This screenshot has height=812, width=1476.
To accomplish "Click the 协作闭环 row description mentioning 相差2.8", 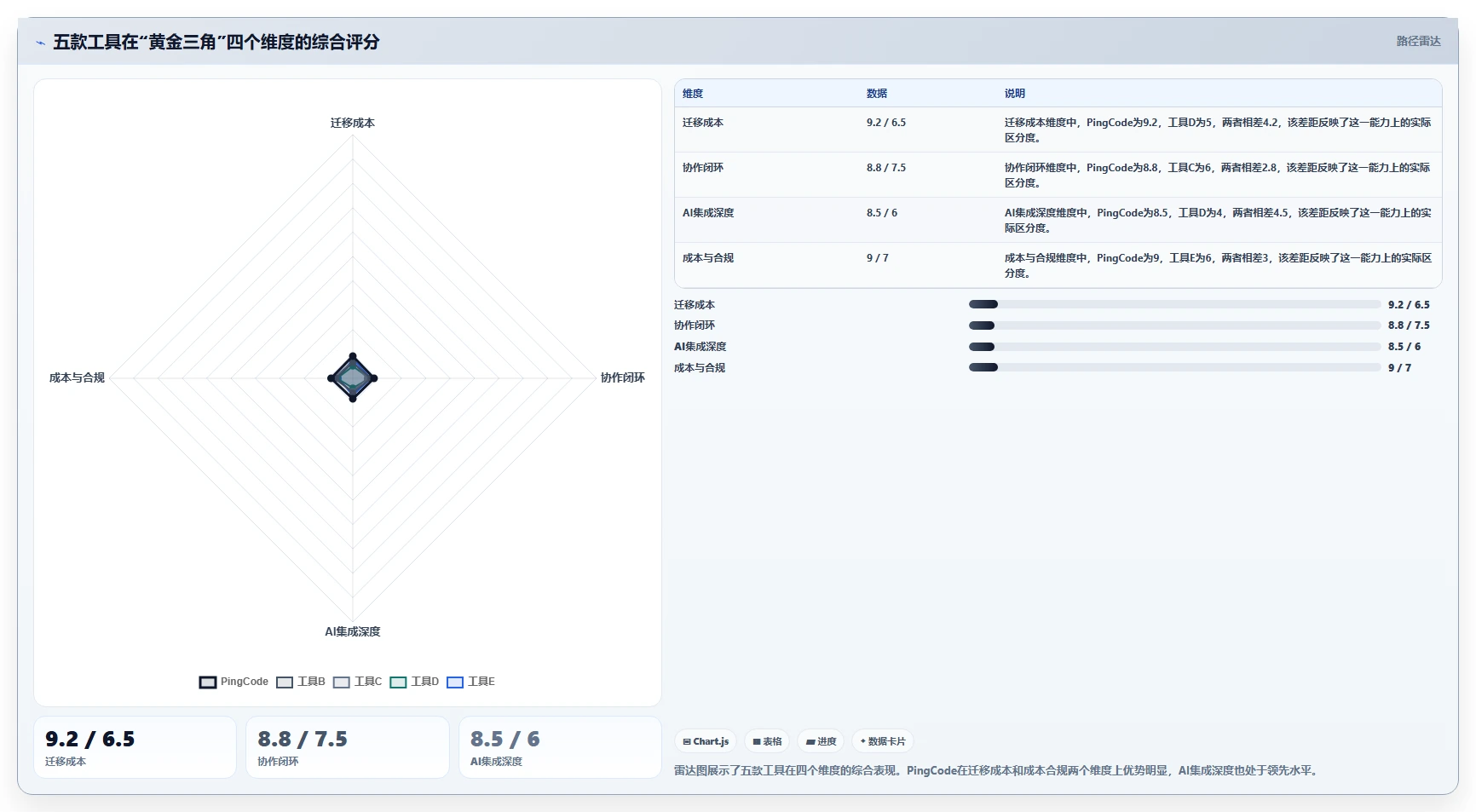I will (1218, 176).
